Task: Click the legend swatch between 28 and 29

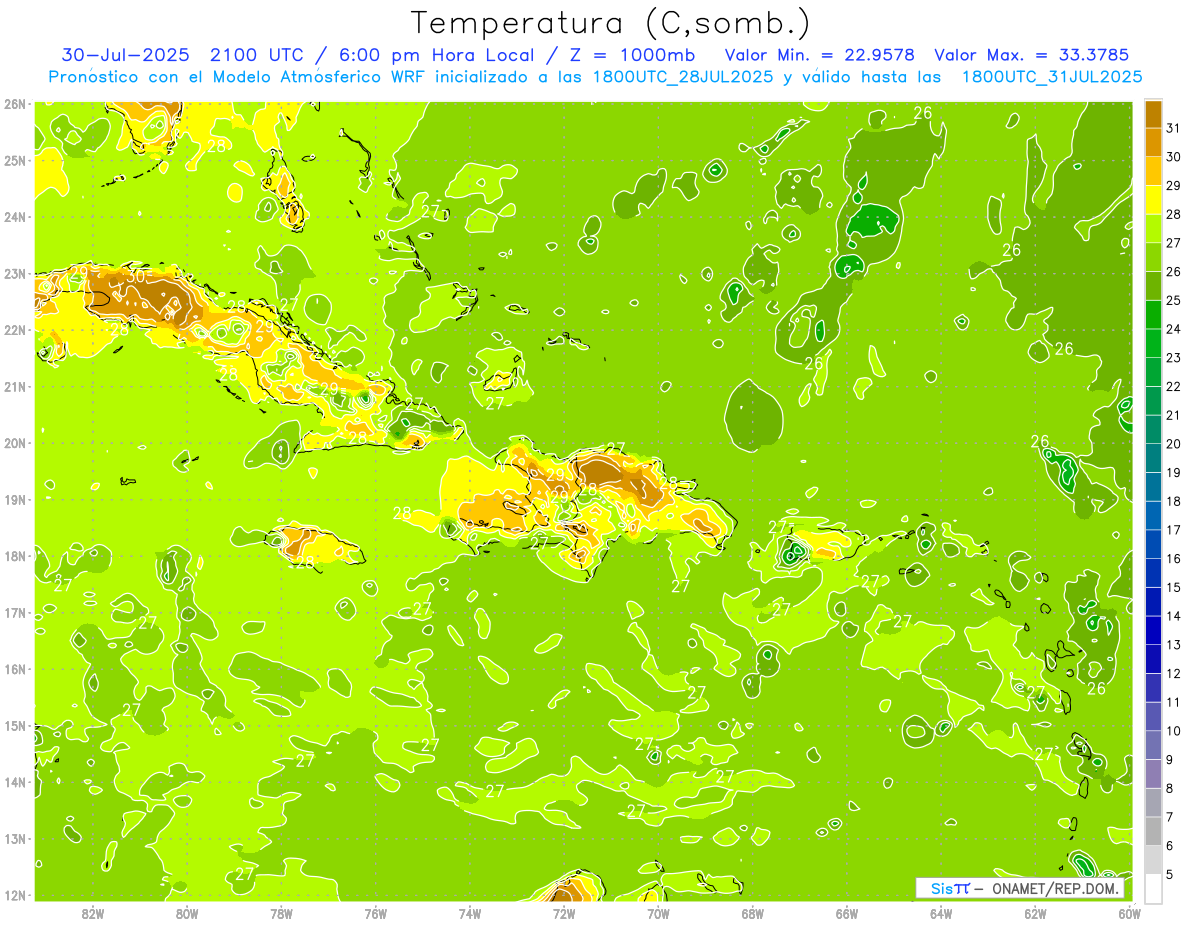Action: [1153, 200]
